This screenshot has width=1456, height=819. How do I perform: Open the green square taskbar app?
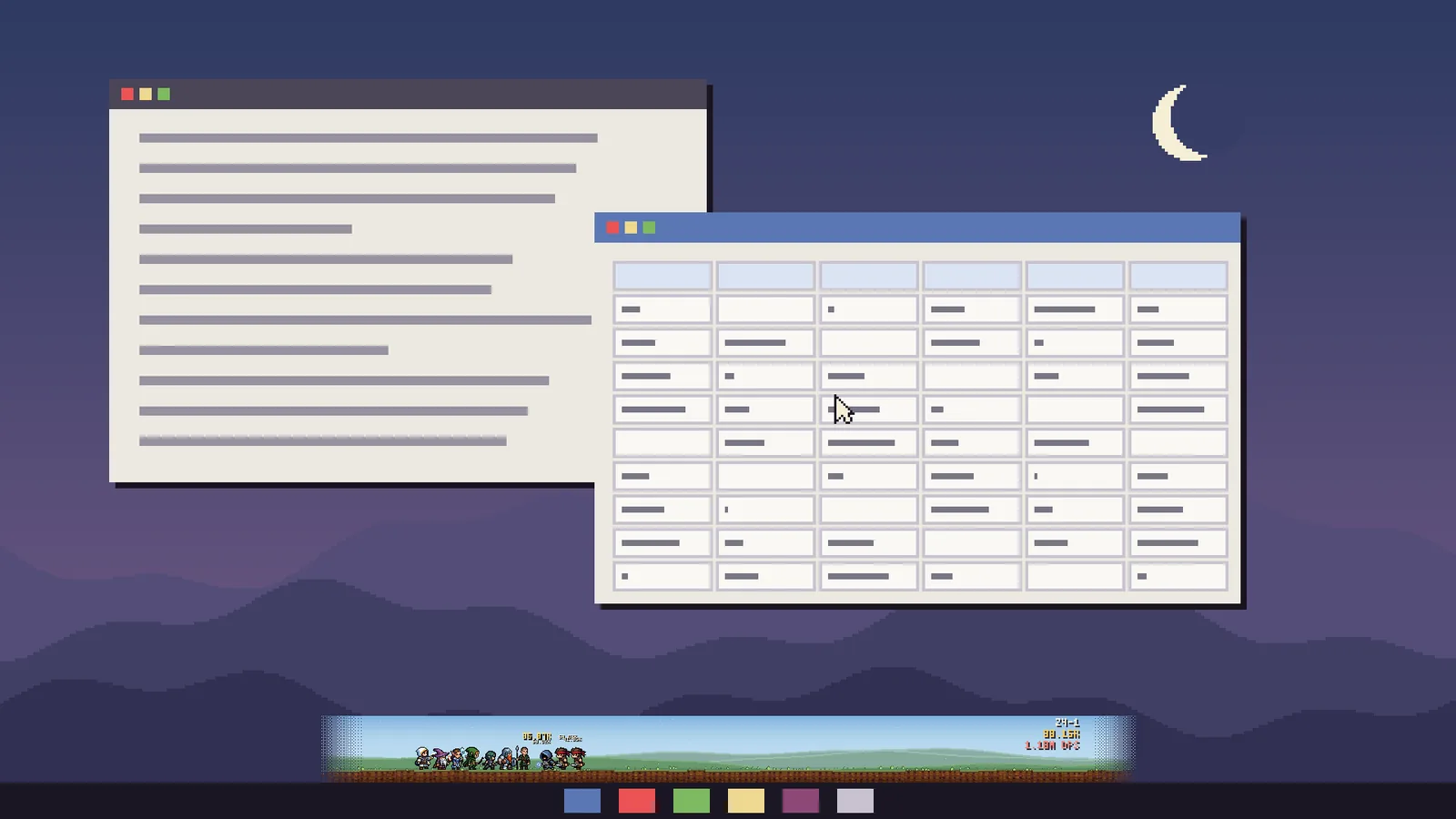click(x=692, y=801)
